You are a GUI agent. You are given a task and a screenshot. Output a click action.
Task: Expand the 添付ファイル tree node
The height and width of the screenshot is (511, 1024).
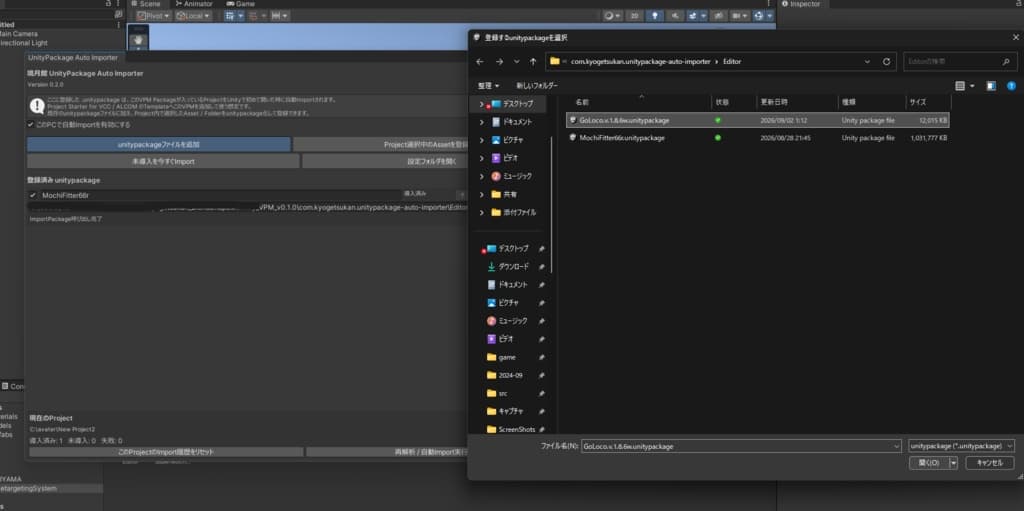coord(482,212)
